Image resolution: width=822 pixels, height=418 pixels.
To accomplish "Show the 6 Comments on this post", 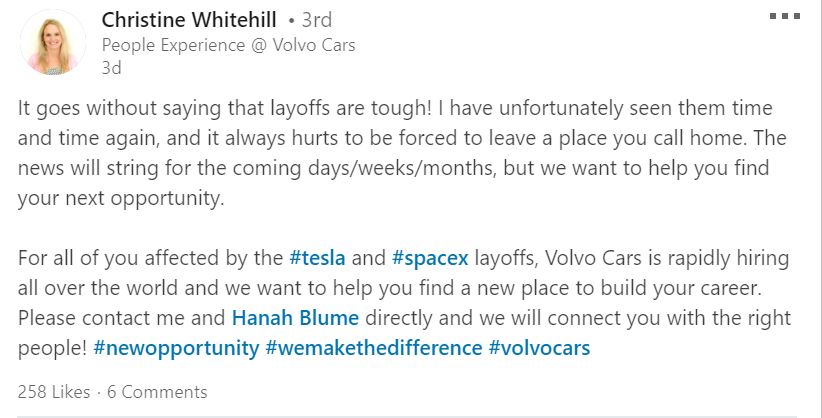I will [x=157, y=392].
